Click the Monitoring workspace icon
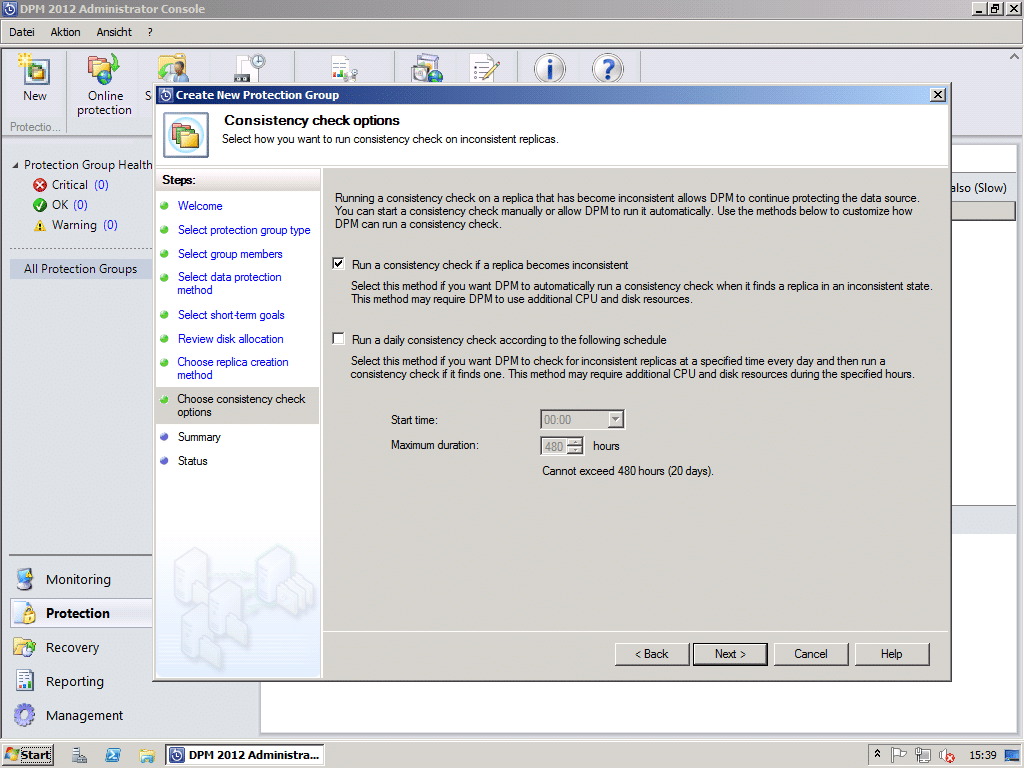The height and width of the screenshot is (768, 1024). [25, 579]
